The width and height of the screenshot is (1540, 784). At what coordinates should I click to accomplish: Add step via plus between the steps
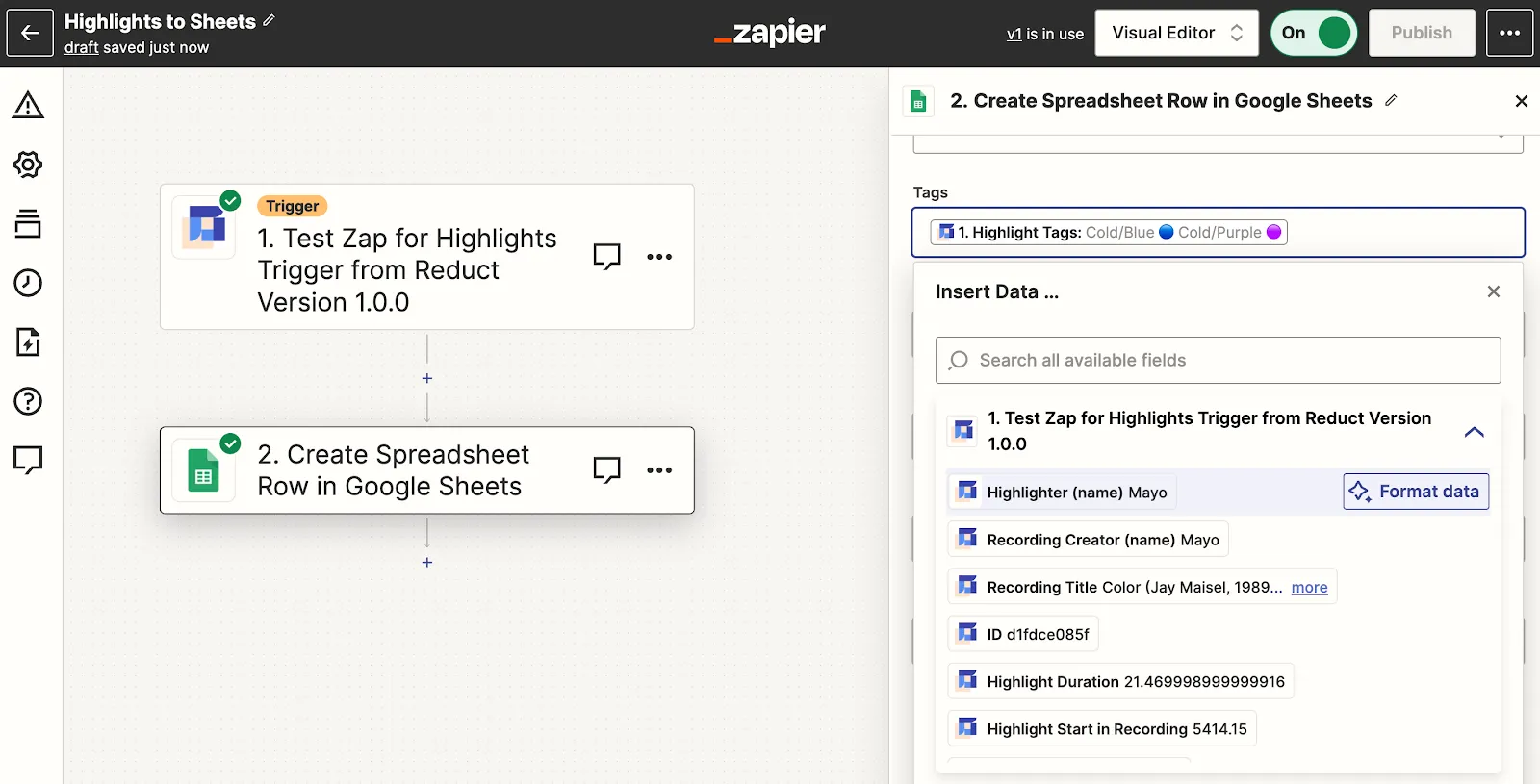coord(427,379)
